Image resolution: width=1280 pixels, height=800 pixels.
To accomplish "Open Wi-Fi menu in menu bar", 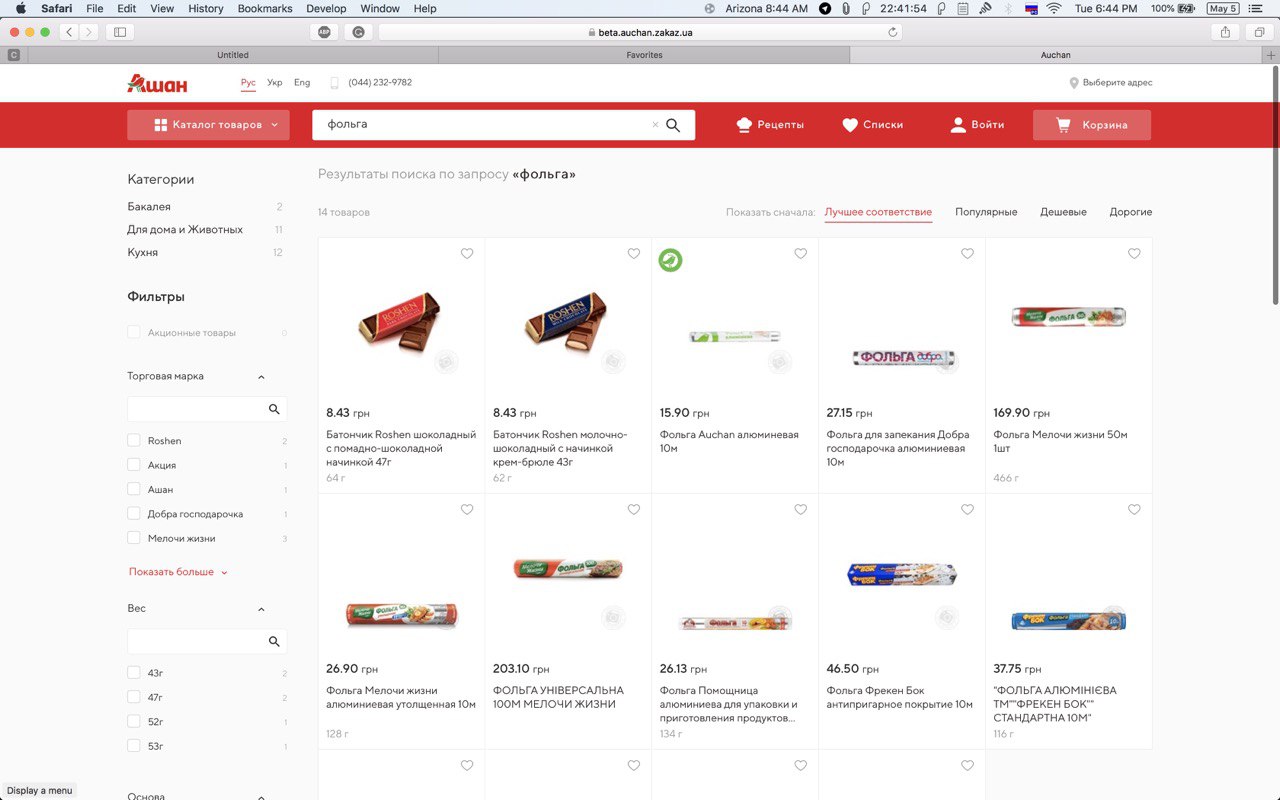I will click(1054, 8).
